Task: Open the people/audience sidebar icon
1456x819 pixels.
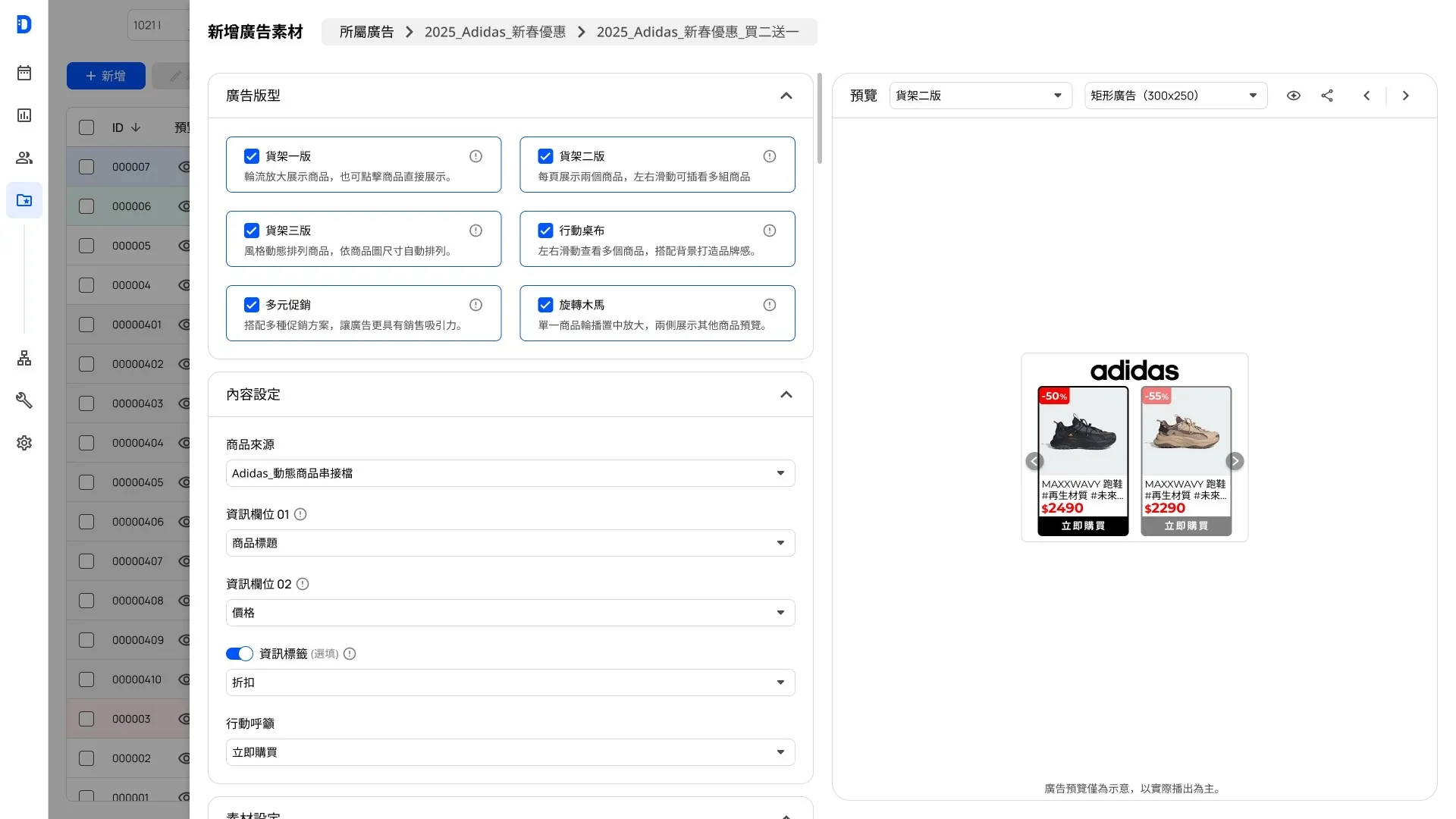Action: (x=24, y=158)
